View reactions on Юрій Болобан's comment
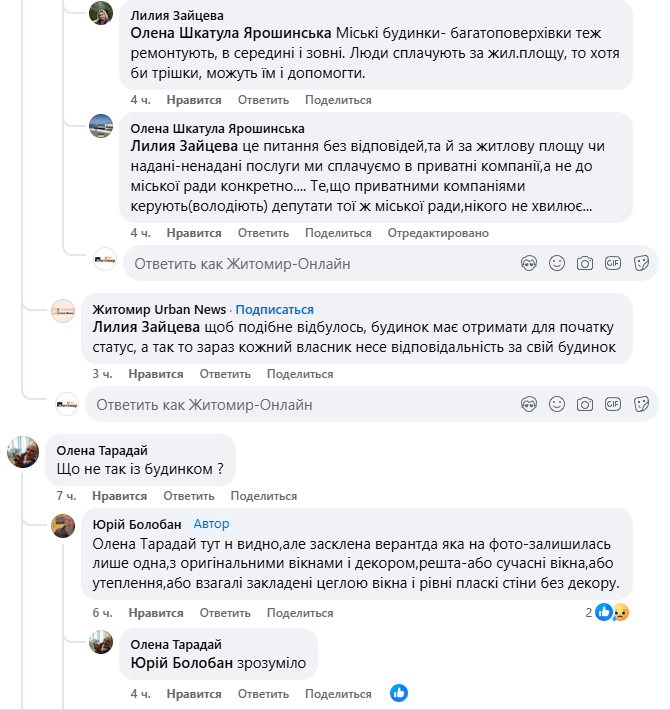 click(607, 613)
